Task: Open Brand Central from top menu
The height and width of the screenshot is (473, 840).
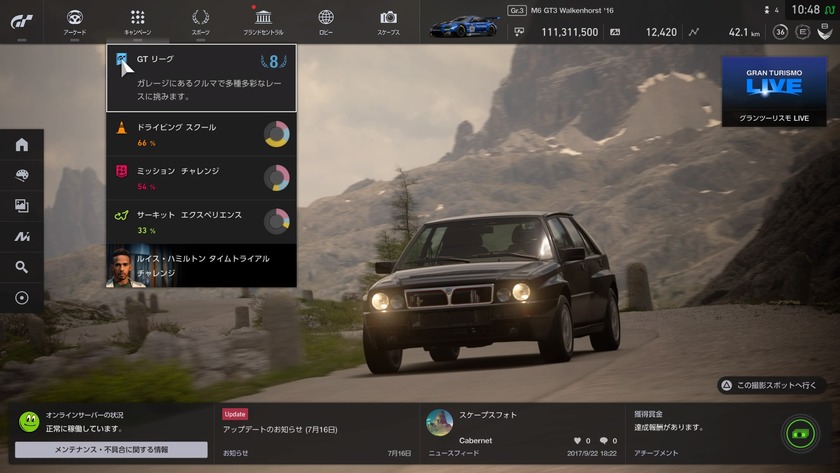Action: pos(263,21)
